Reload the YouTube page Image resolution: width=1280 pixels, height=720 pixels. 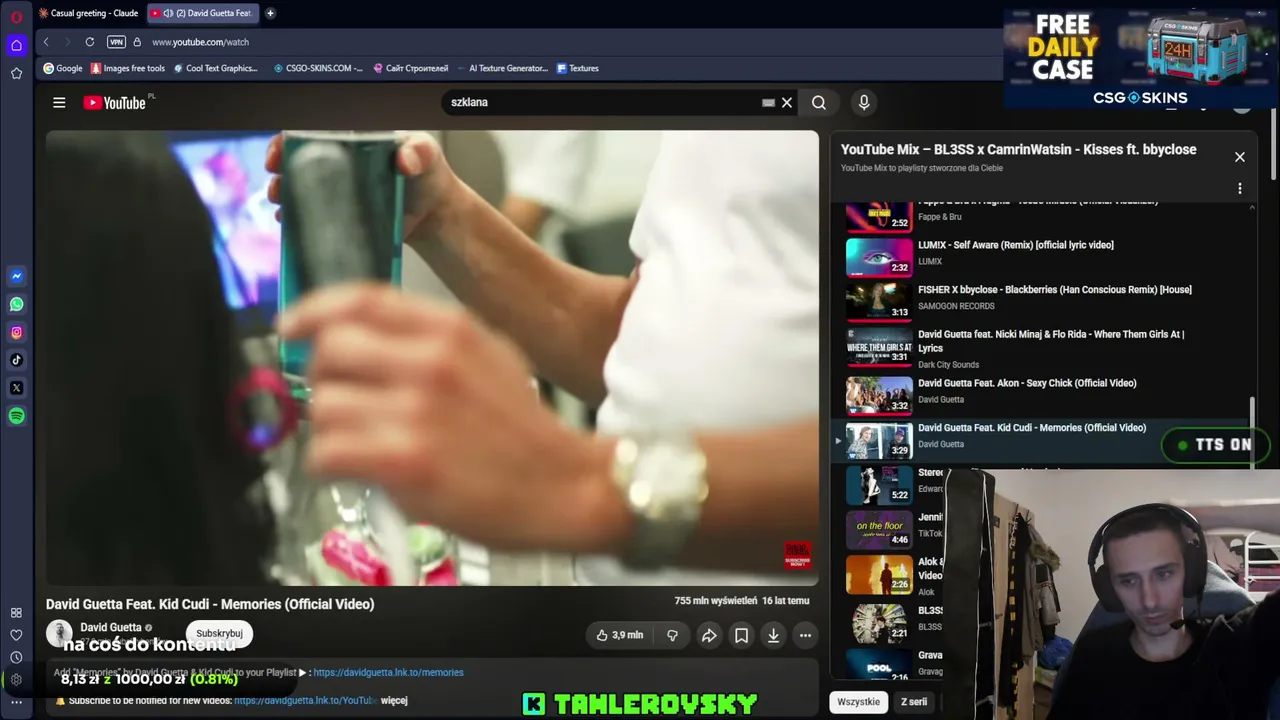(90, 42)
